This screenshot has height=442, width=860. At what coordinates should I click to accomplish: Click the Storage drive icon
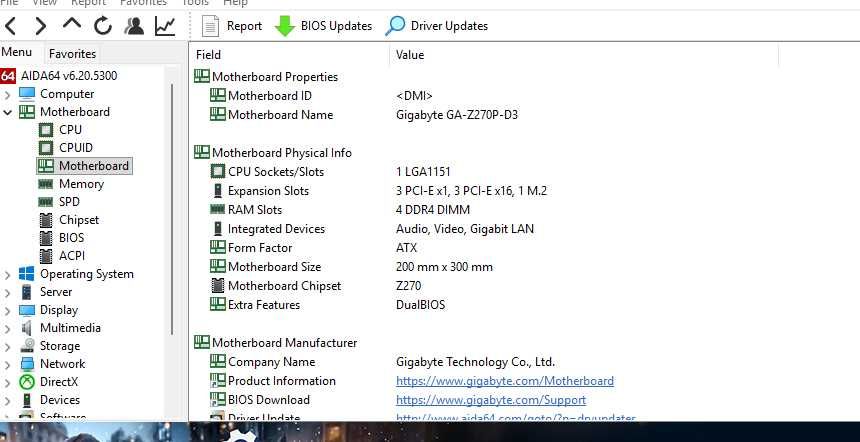click(27, 346)
